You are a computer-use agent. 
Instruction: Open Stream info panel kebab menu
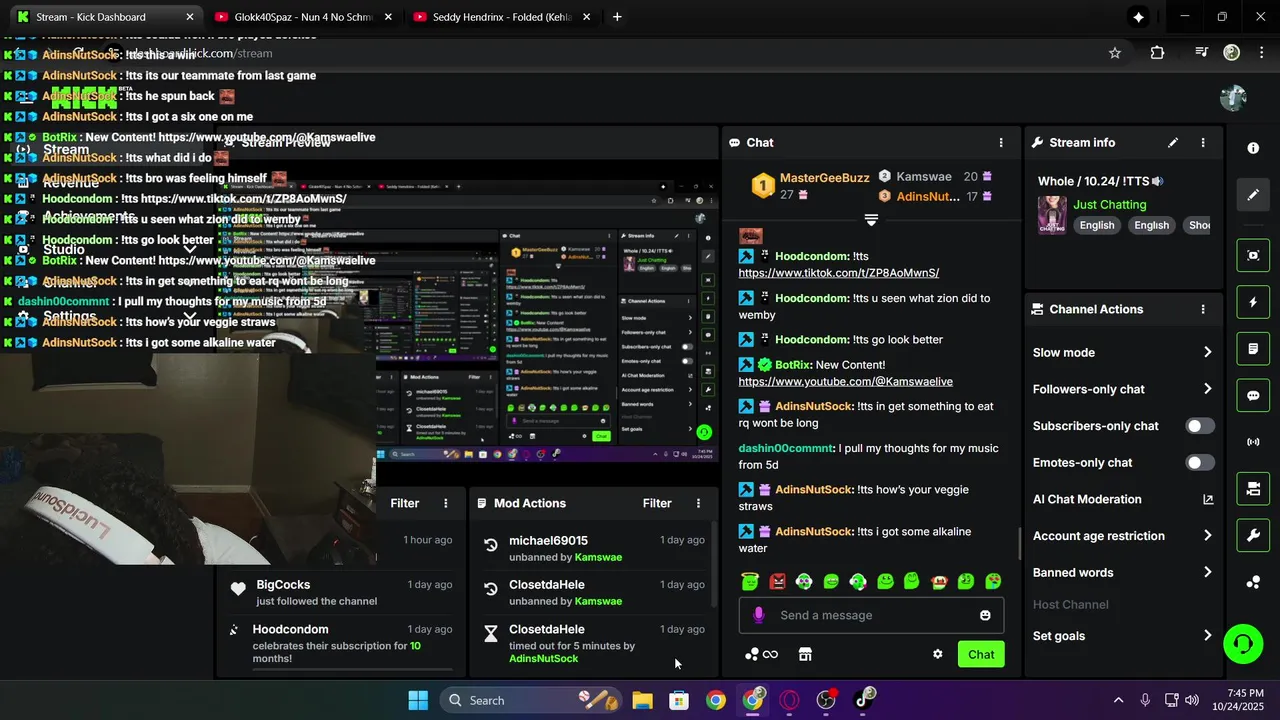pos(1203,143)
